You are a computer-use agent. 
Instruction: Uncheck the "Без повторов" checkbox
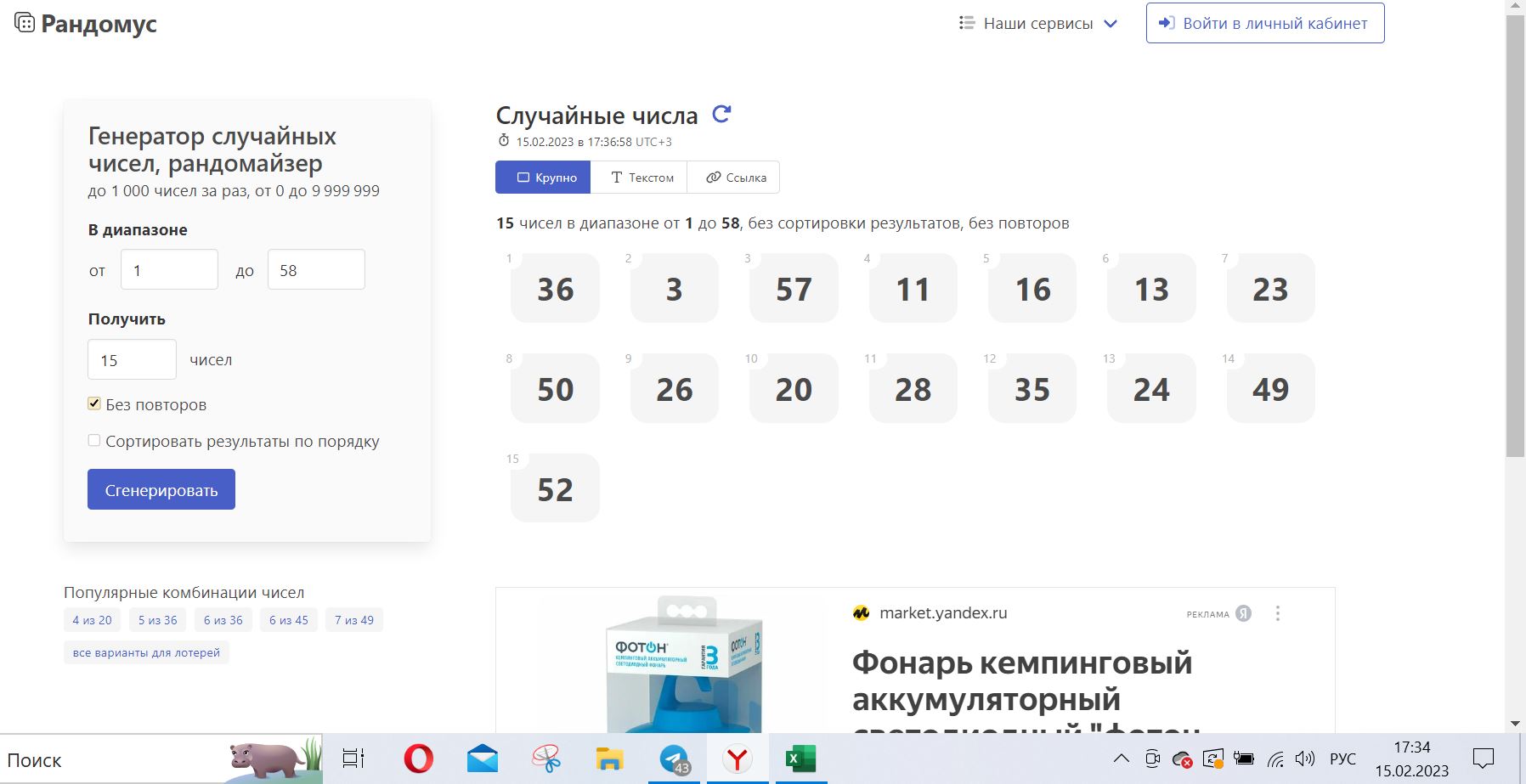94,403
